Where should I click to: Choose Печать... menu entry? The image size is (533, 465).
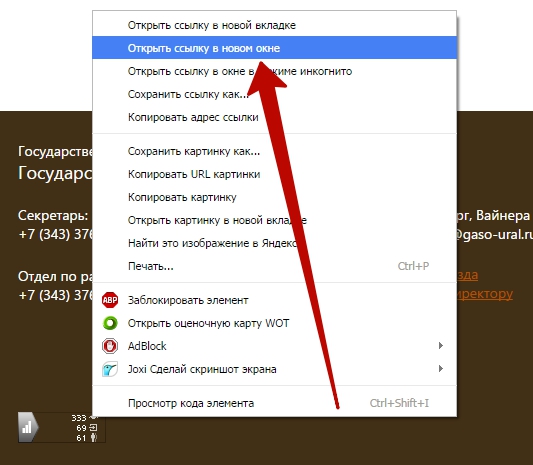(x=274, y=266)
